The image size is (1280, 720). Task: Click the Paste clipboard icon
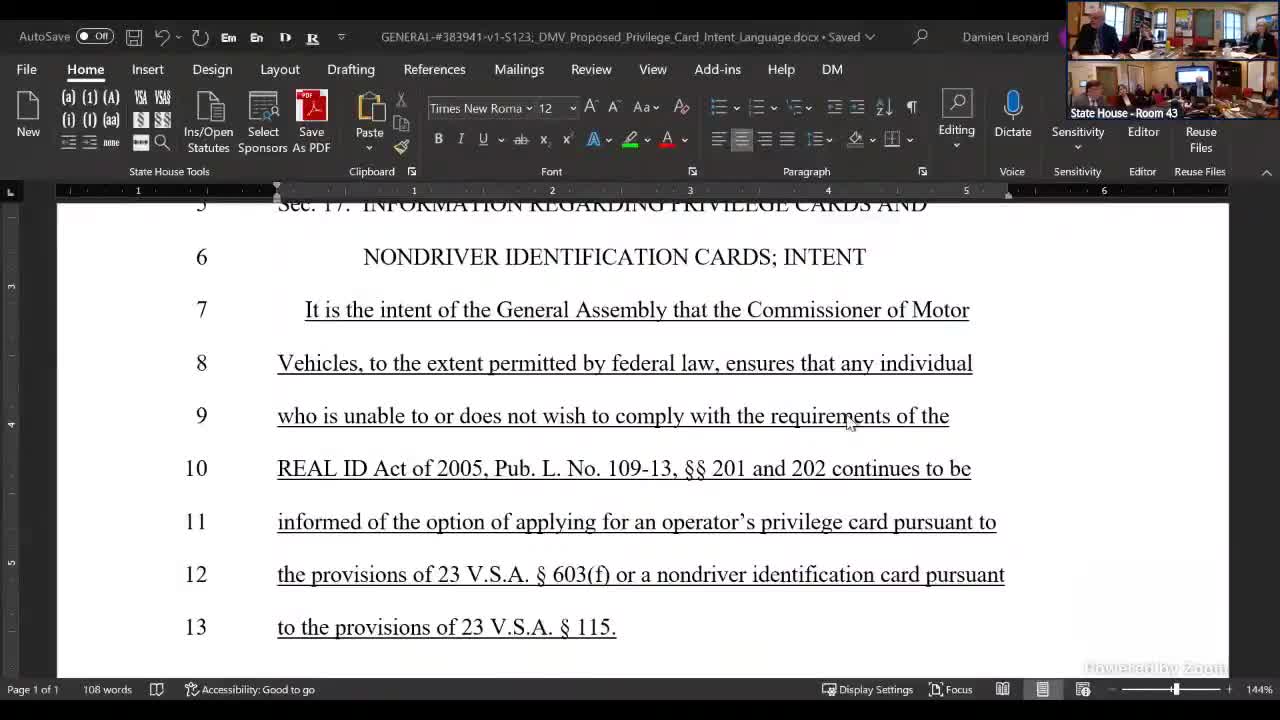(370, 108)
